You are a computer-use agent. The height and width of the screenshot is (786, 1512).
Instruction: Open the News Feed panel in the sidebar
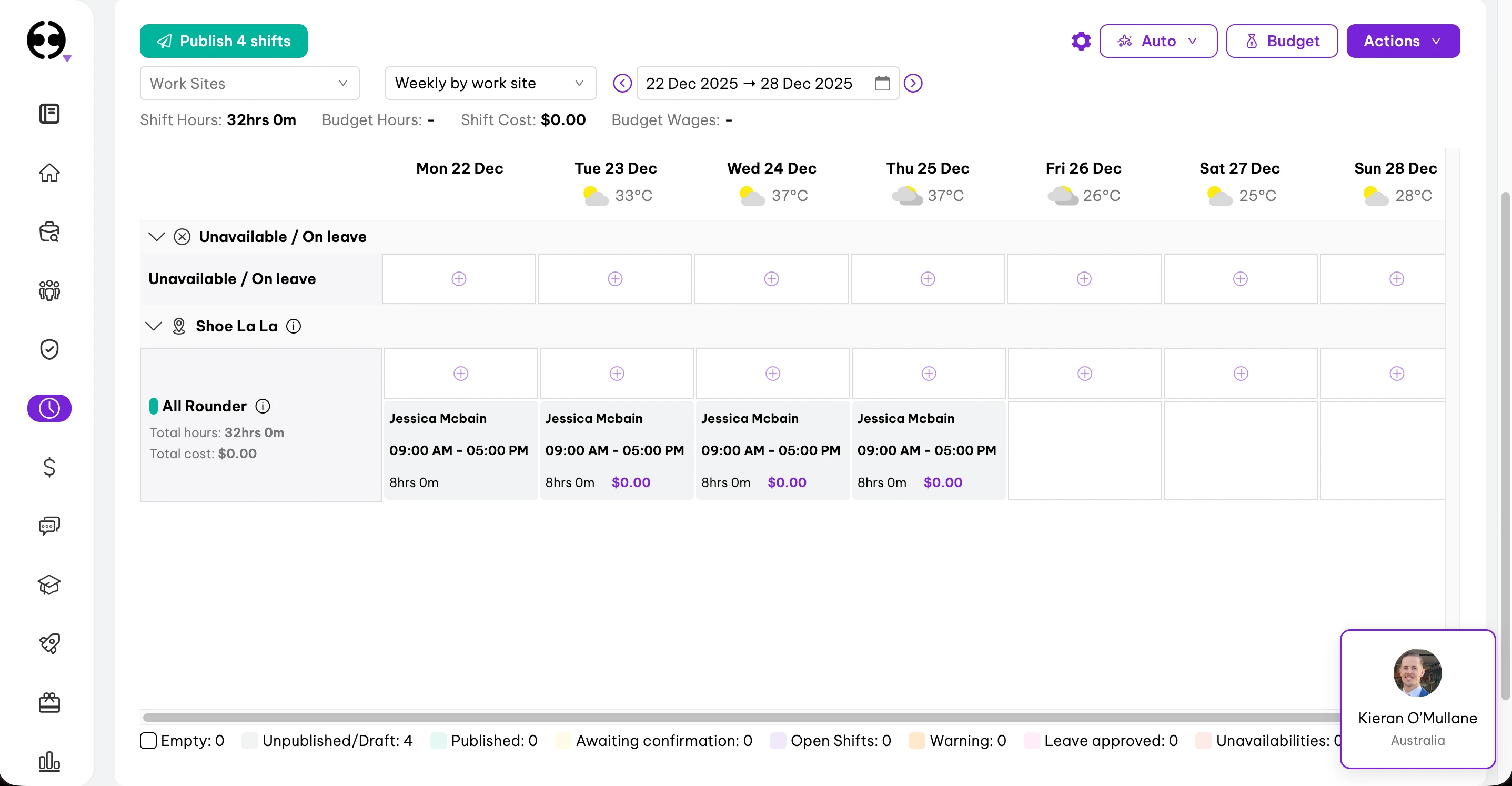point(49,113)
